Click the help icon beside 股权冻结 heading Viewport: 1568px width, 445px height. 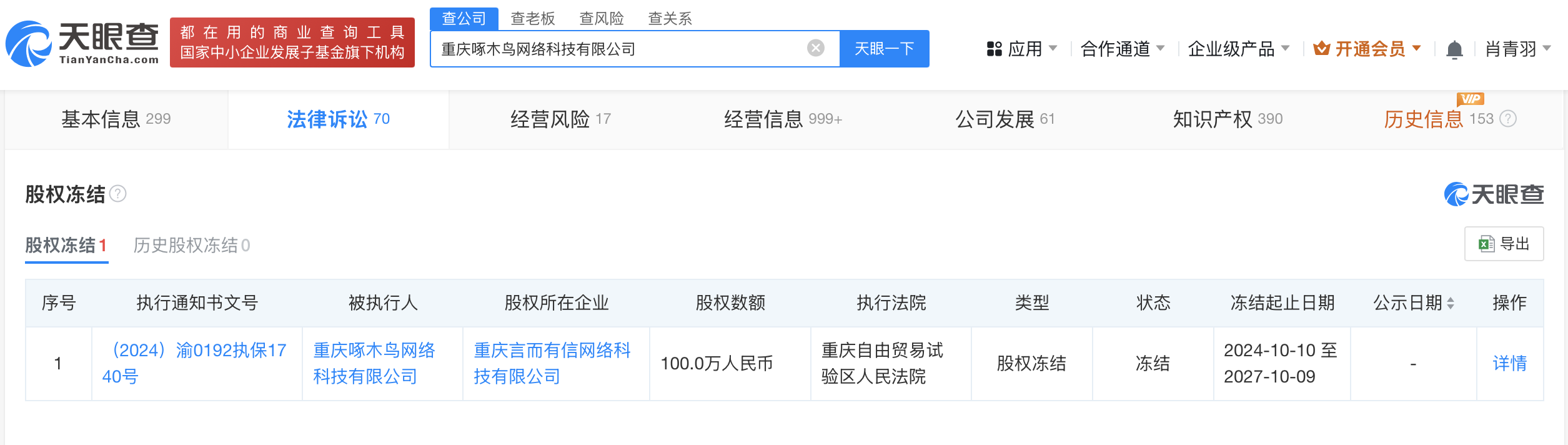pos(118,194)
